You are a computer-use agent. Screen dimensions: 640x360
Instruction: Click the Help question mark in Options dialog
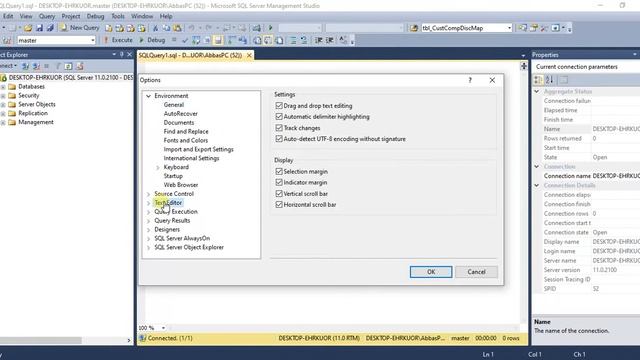(470, 80)
